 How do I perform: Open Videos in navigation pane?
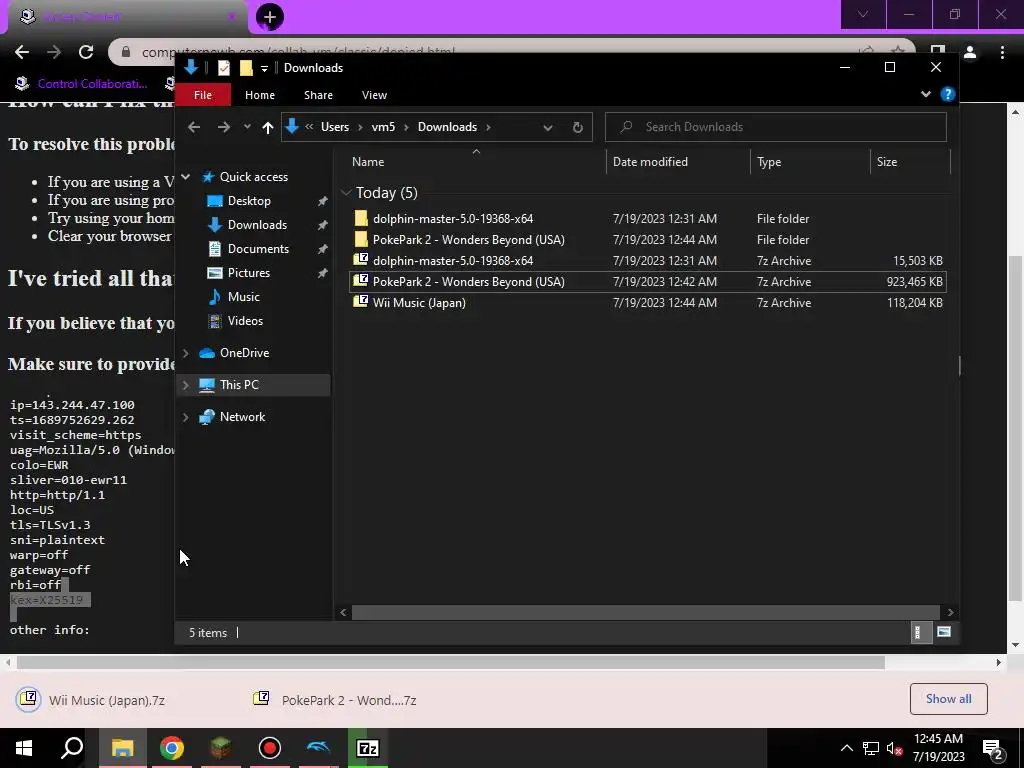click(245, 321)
